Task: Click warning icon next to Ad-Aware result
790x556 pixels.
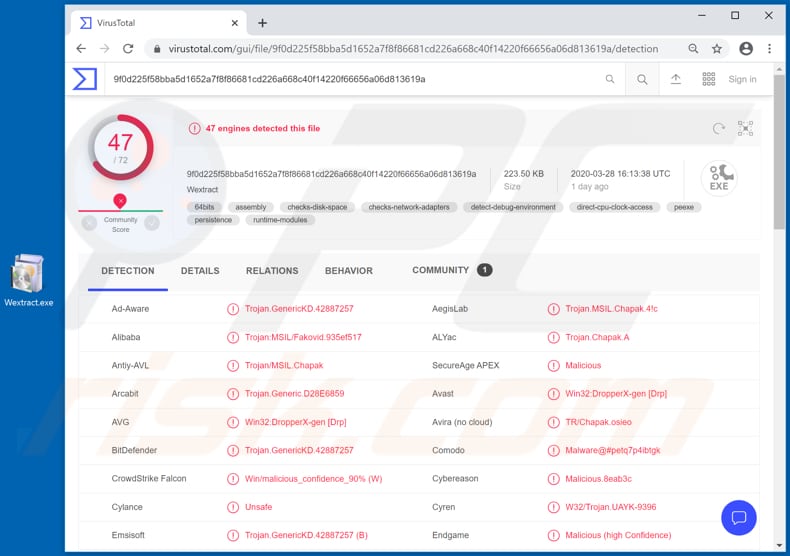Action: [233, 309]
